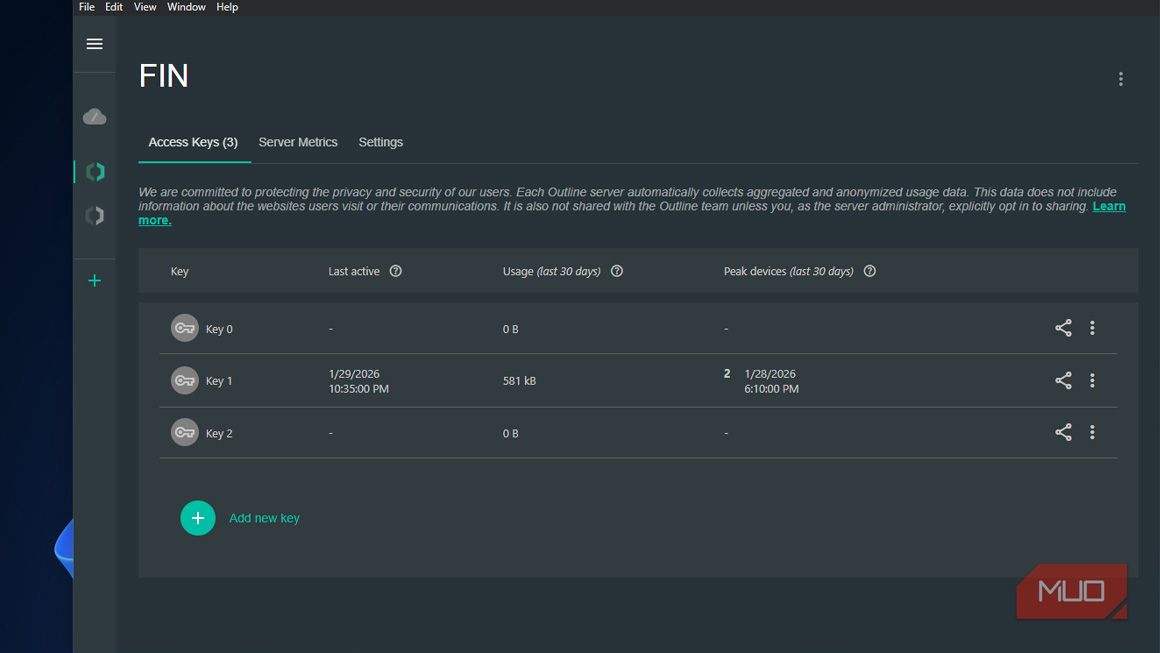The image size is (1160, 653).
Task: Click the Key 1 name label
Action: point(219,381)
